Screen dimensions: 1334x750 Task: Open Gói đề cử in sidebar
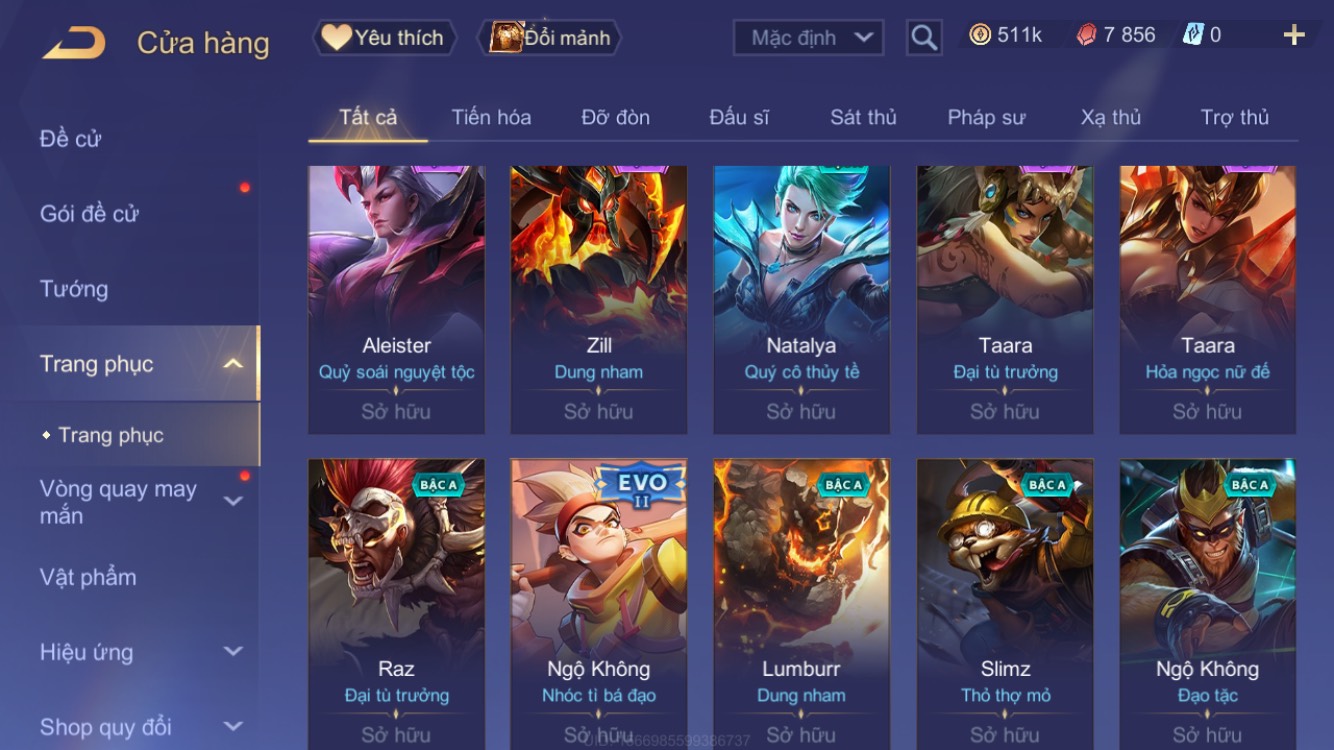click(89, 213)
